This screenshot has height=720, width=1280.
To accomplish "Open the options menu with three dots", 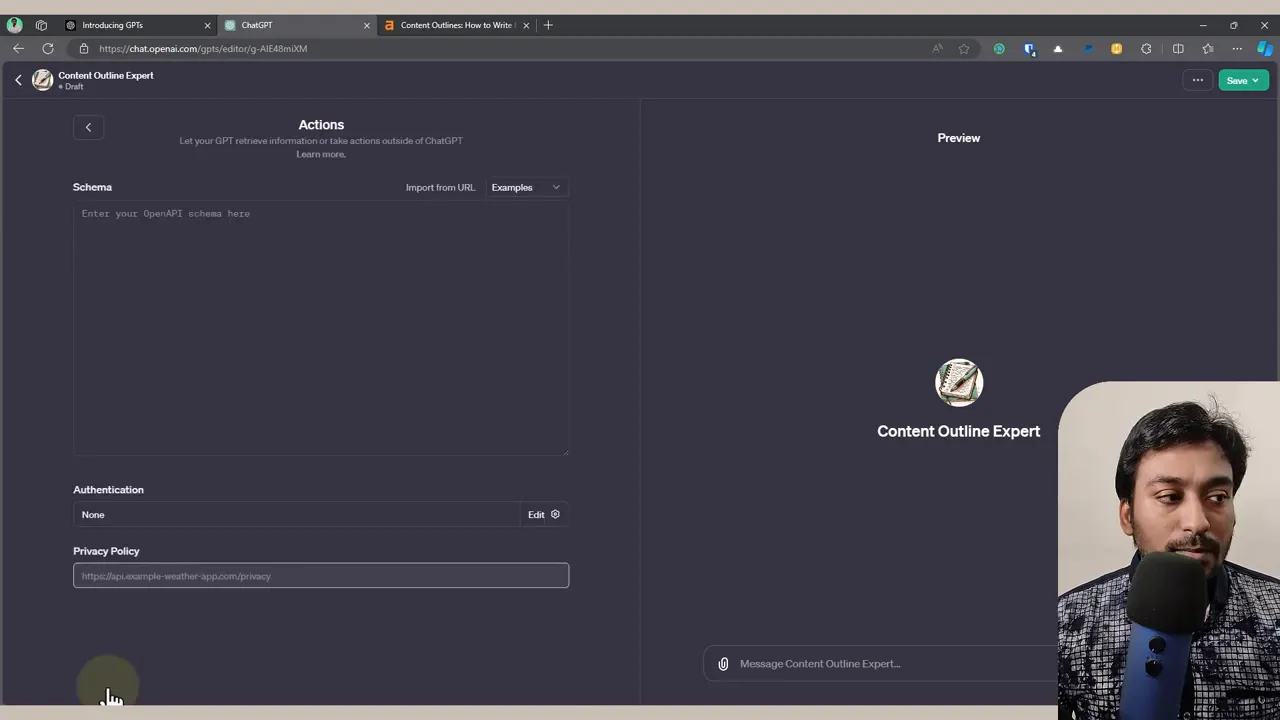I will tap(1198, 80).
